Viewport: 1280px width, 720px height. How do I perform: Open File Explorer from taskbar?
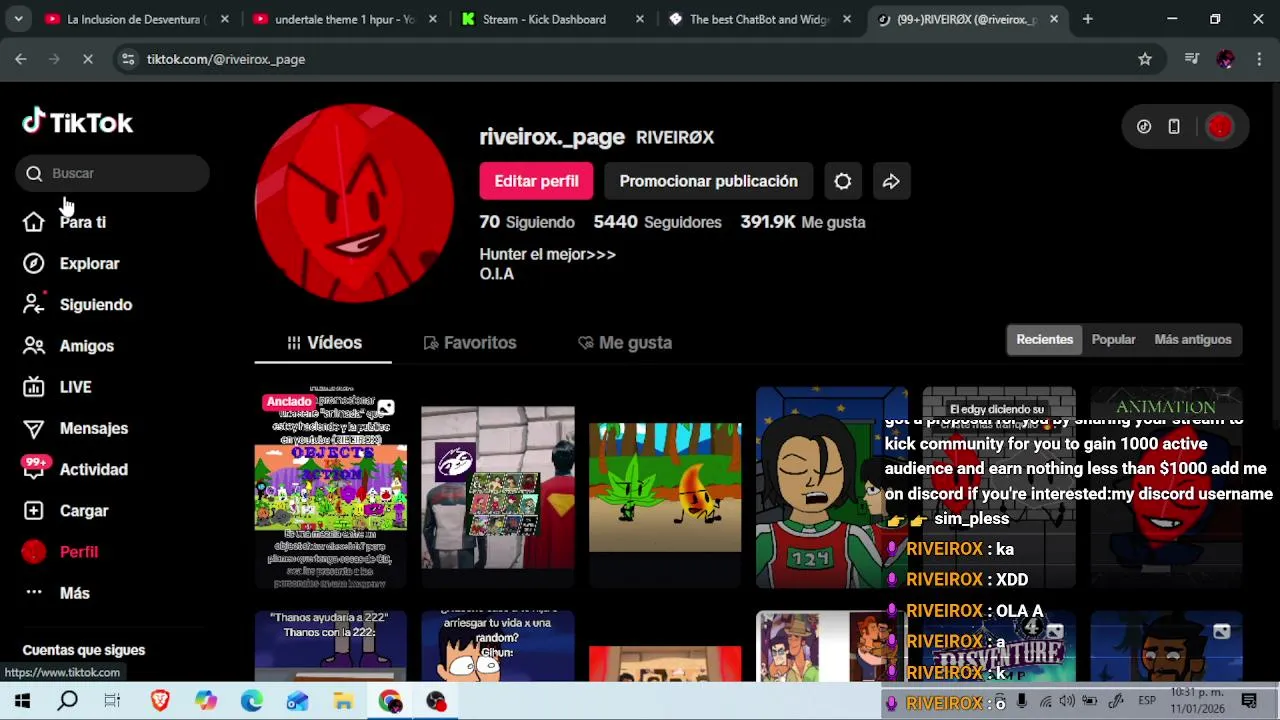(343, 701)
